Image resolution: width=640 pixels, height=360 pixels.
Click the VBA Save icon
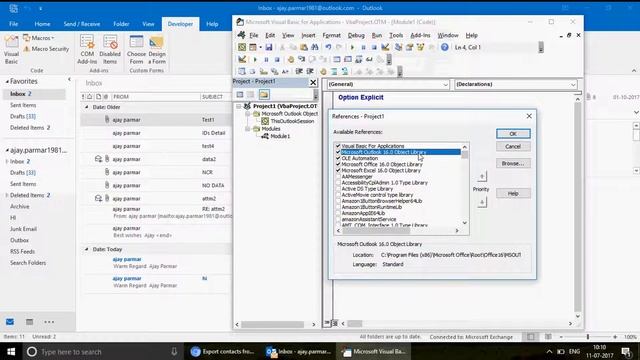click(269, 47)
